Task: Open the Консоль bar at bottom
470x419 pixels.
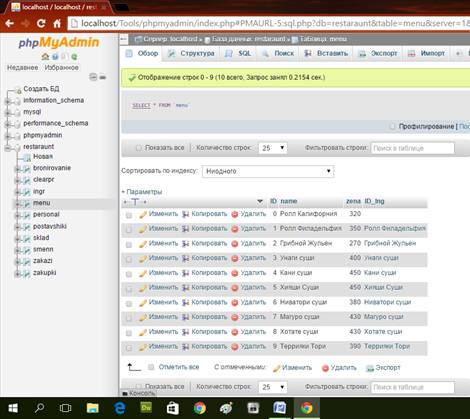Action: point(138,393)
